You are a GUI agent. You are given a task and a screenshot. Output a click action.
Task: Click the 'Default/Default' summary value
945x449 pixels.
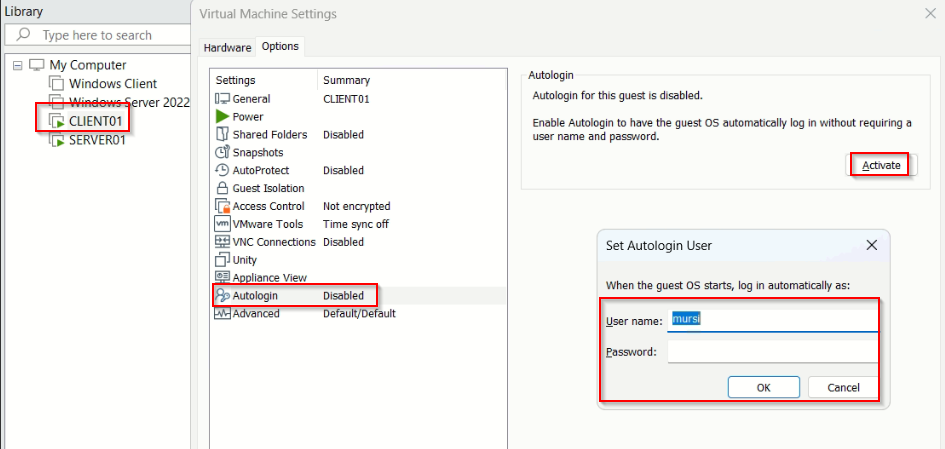click(x=359, y=314)
